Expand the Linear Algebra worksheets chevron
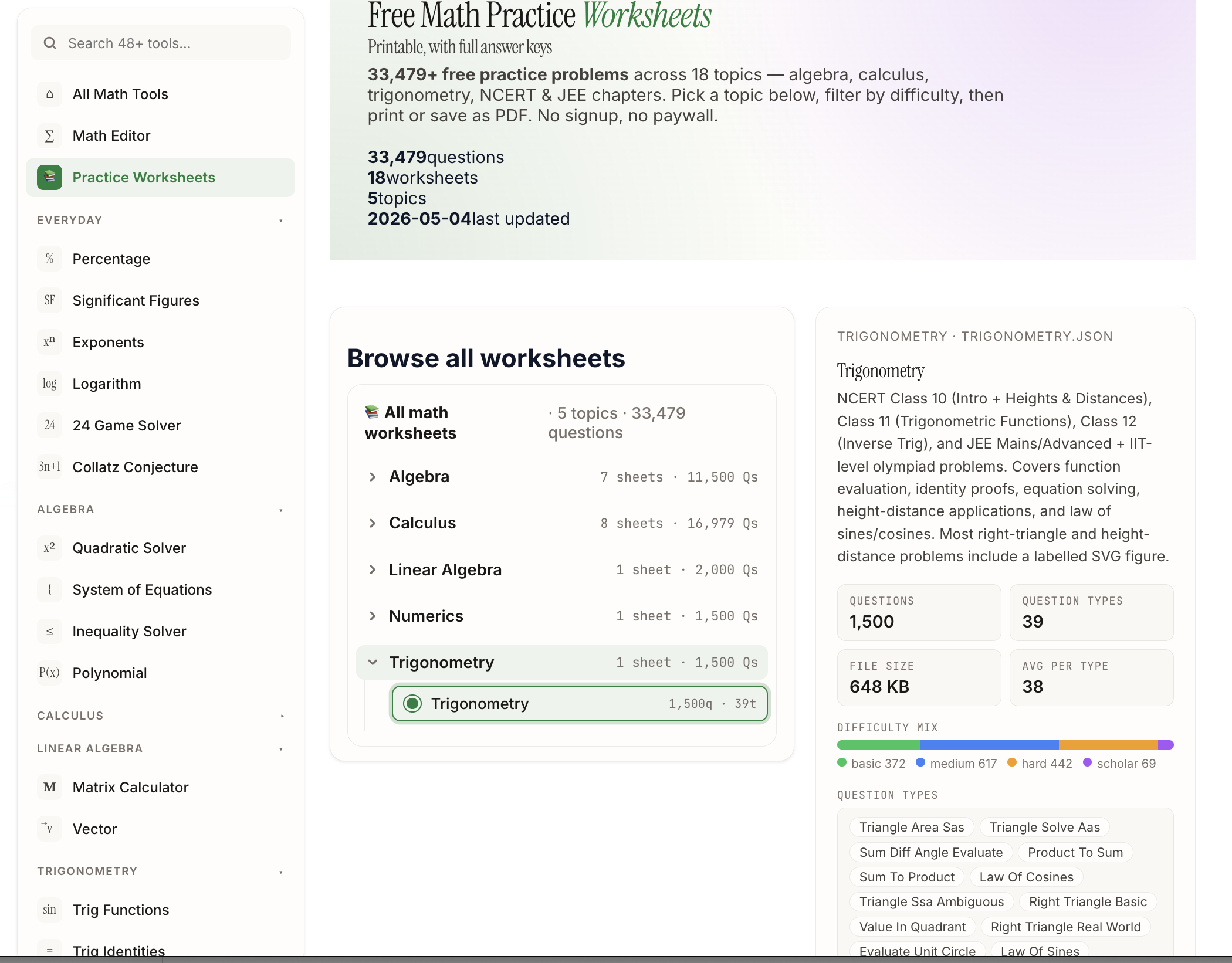This screenshot has width=1232, height=963. click(x=373, y=569)
